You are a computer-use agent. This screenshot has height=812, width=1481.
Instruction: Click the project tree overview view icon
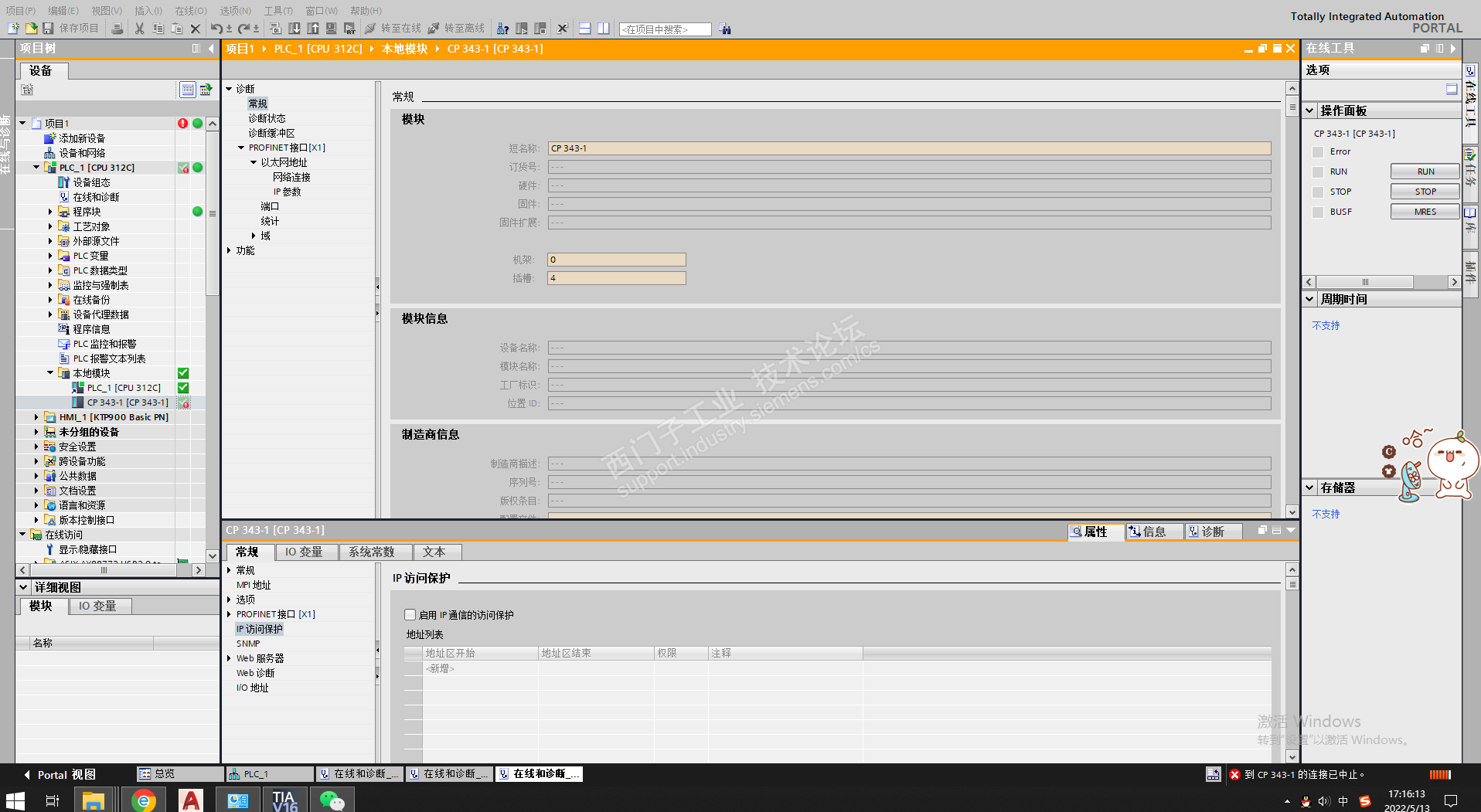pos(188,90)
